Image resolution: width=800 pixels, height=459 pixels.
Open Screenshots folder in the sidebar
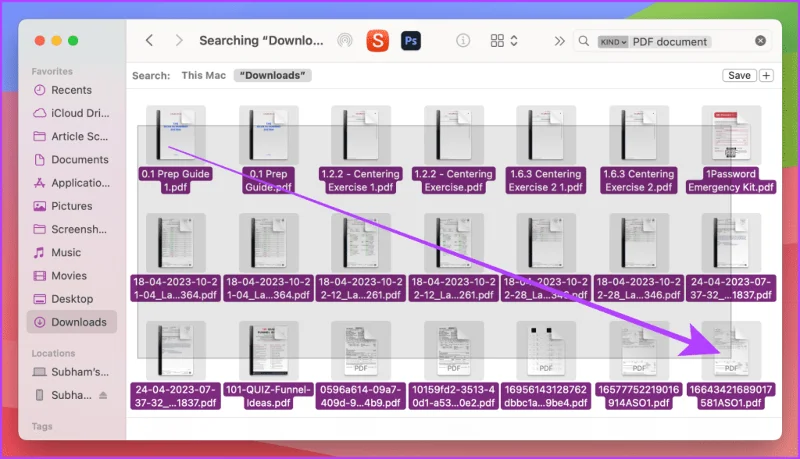click(71, 230)
